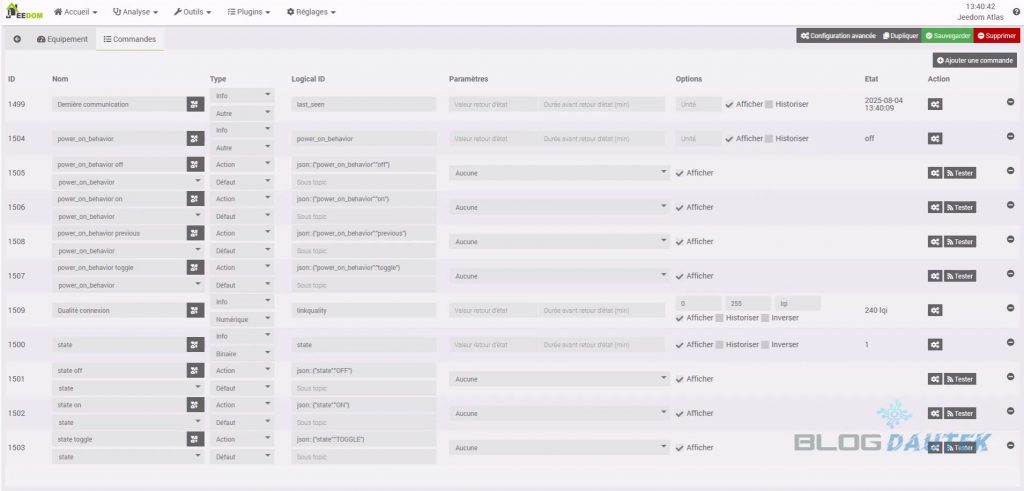
Task: Open Aucune parameter dropdown for state off
Action: tap(559, 379)
